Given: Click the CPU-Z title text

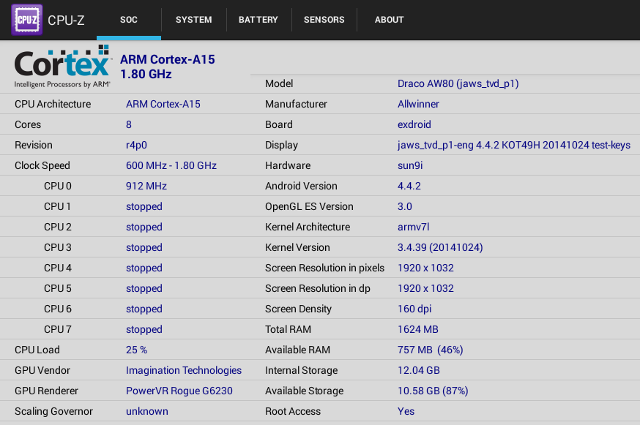Looking at the screenshot, I should pos(66,20).
